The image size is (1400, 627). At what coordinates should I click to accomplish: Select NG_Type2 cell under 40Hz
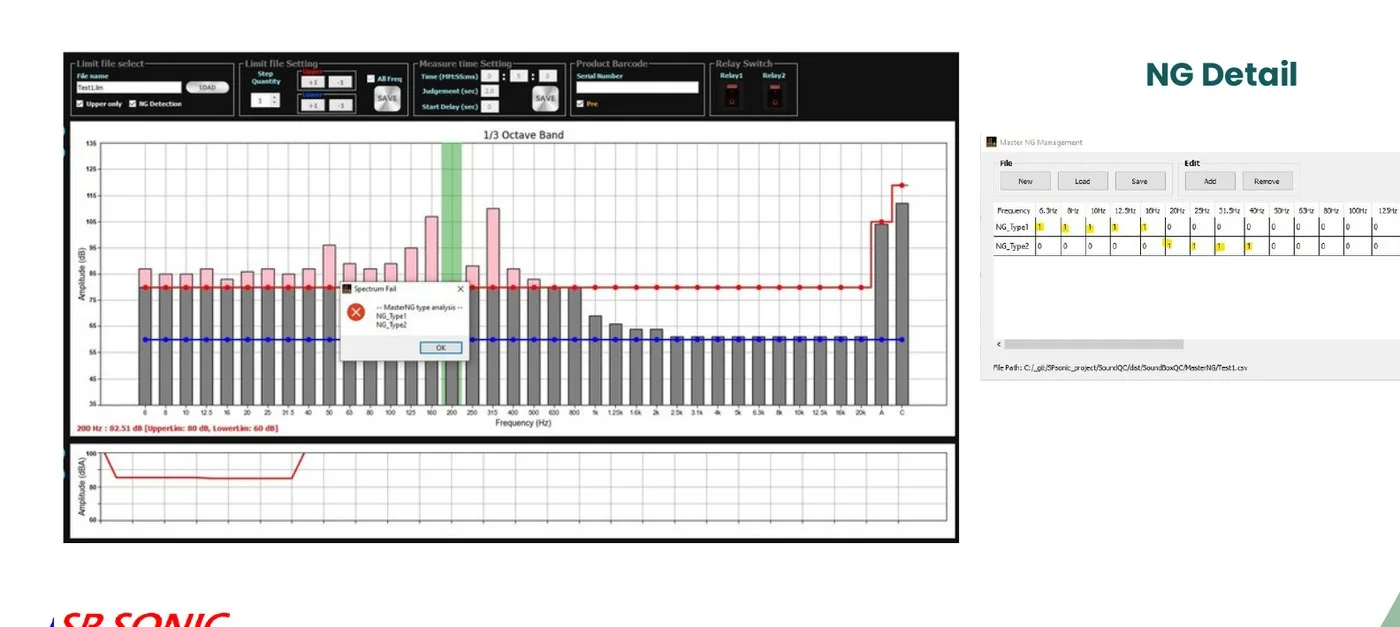click(1255, 246)
